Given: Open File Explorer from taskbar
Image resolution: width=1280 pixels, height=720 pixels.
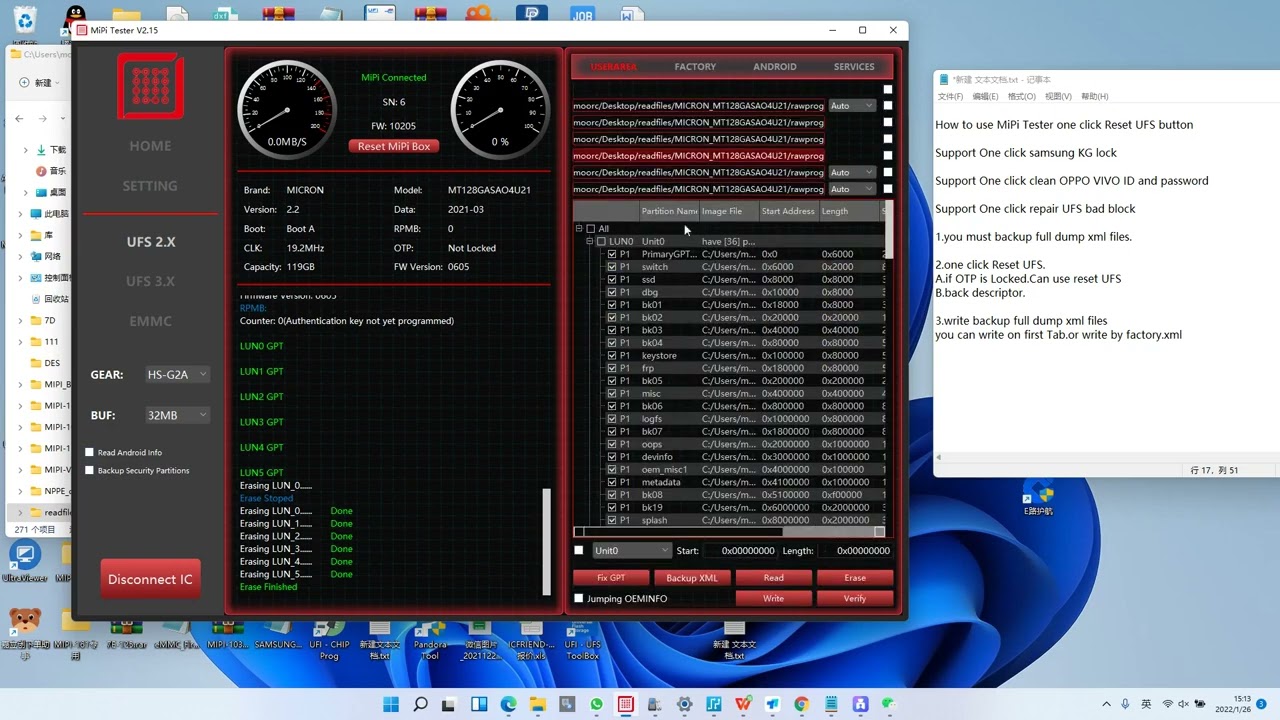Looking at the screenshot, I should pos(538,704).
